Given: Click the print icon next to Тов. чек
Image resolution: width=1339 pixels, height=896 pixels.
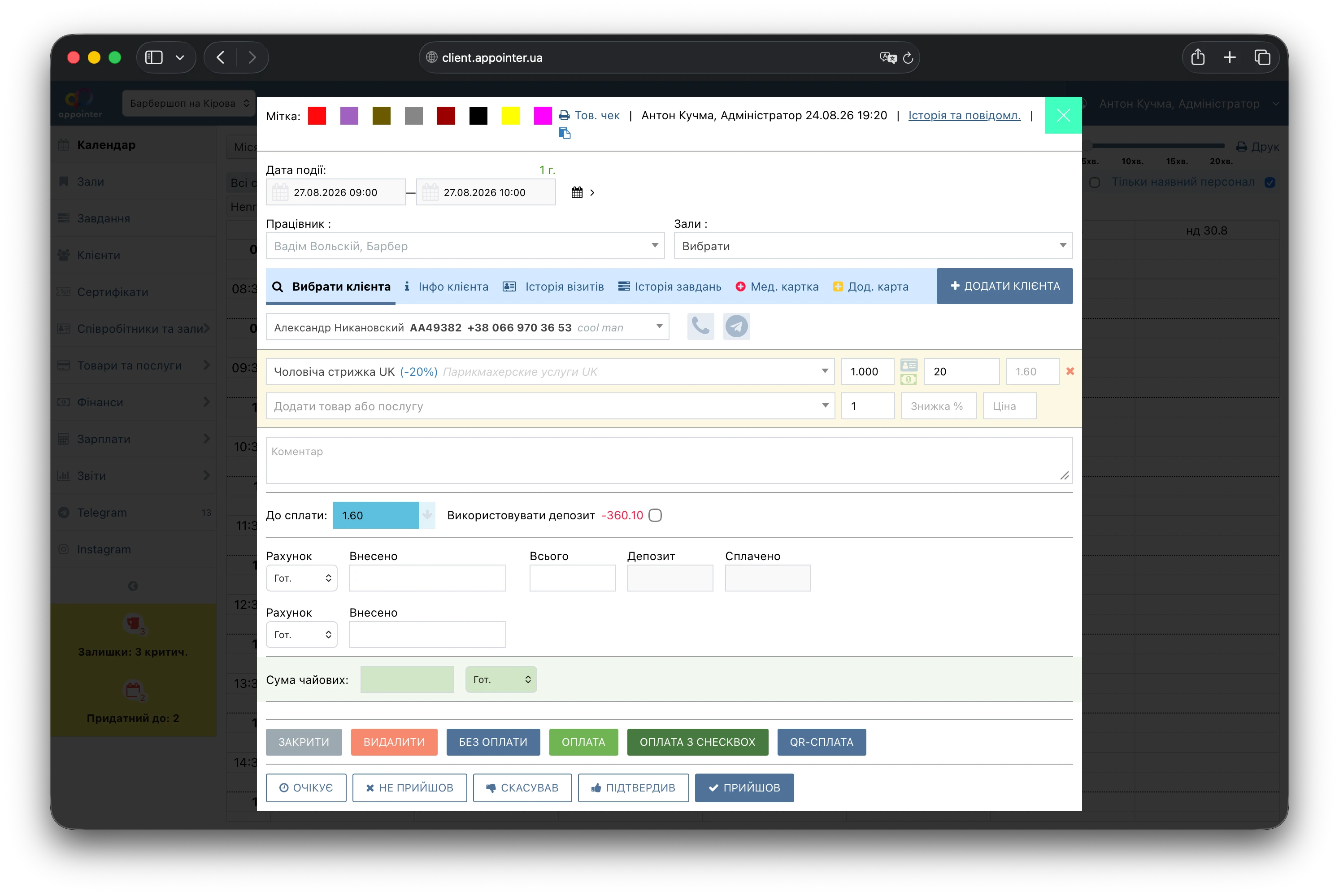Looking at the screenshot, I should 565,115.
